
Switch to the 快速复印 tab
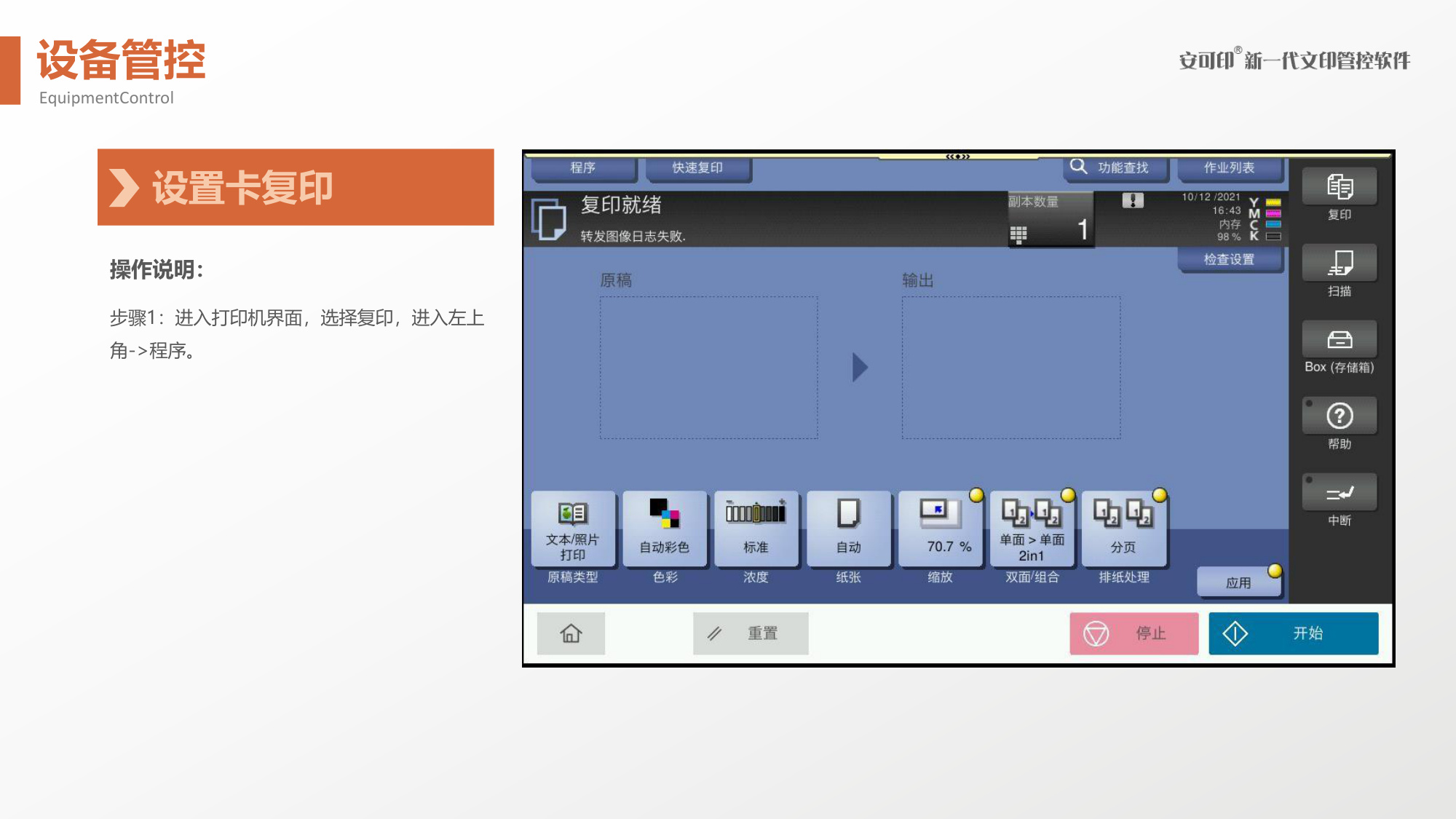point(698,168)
